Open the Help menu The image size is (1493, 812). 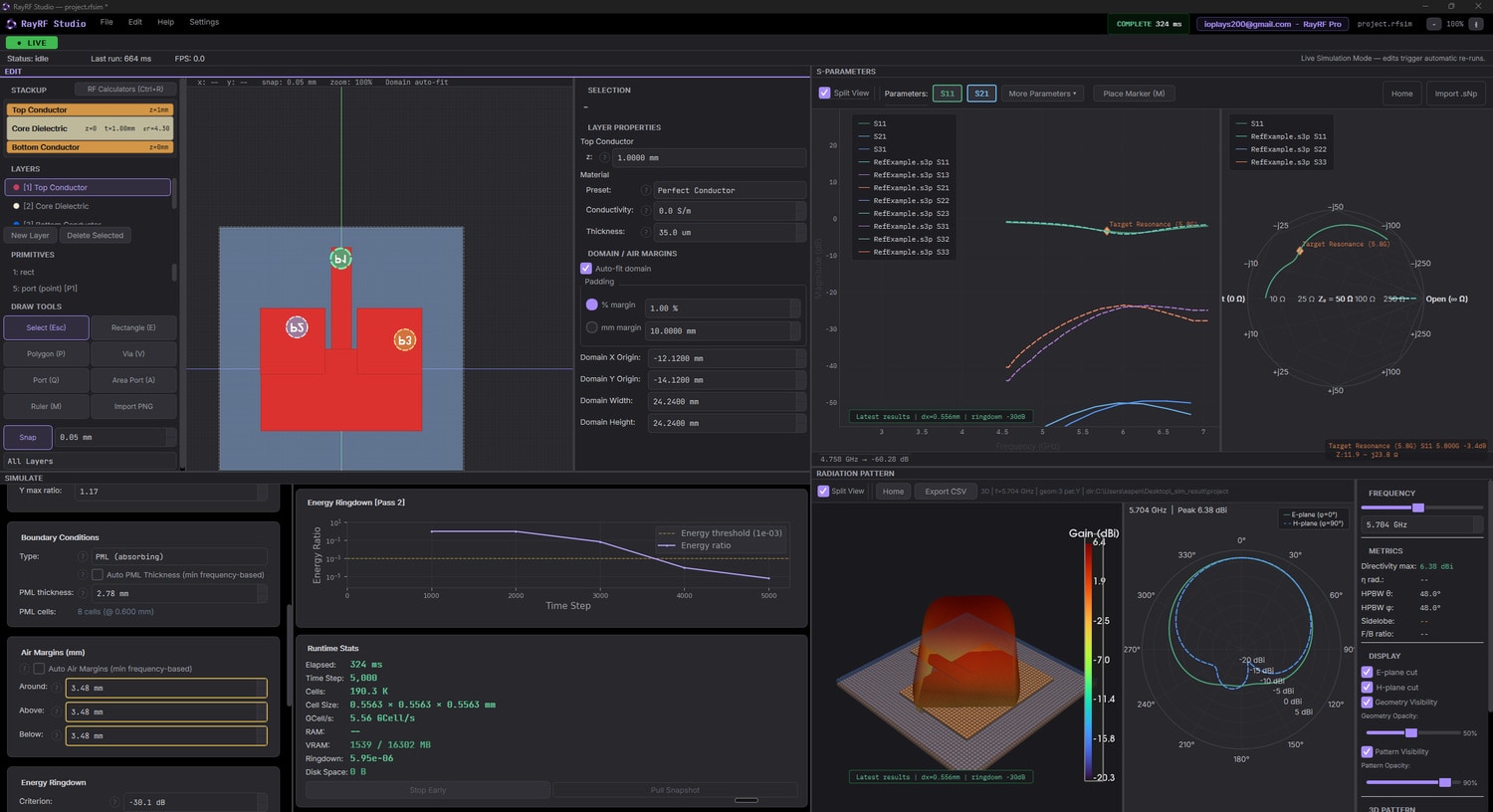click(x=166, y=22)
